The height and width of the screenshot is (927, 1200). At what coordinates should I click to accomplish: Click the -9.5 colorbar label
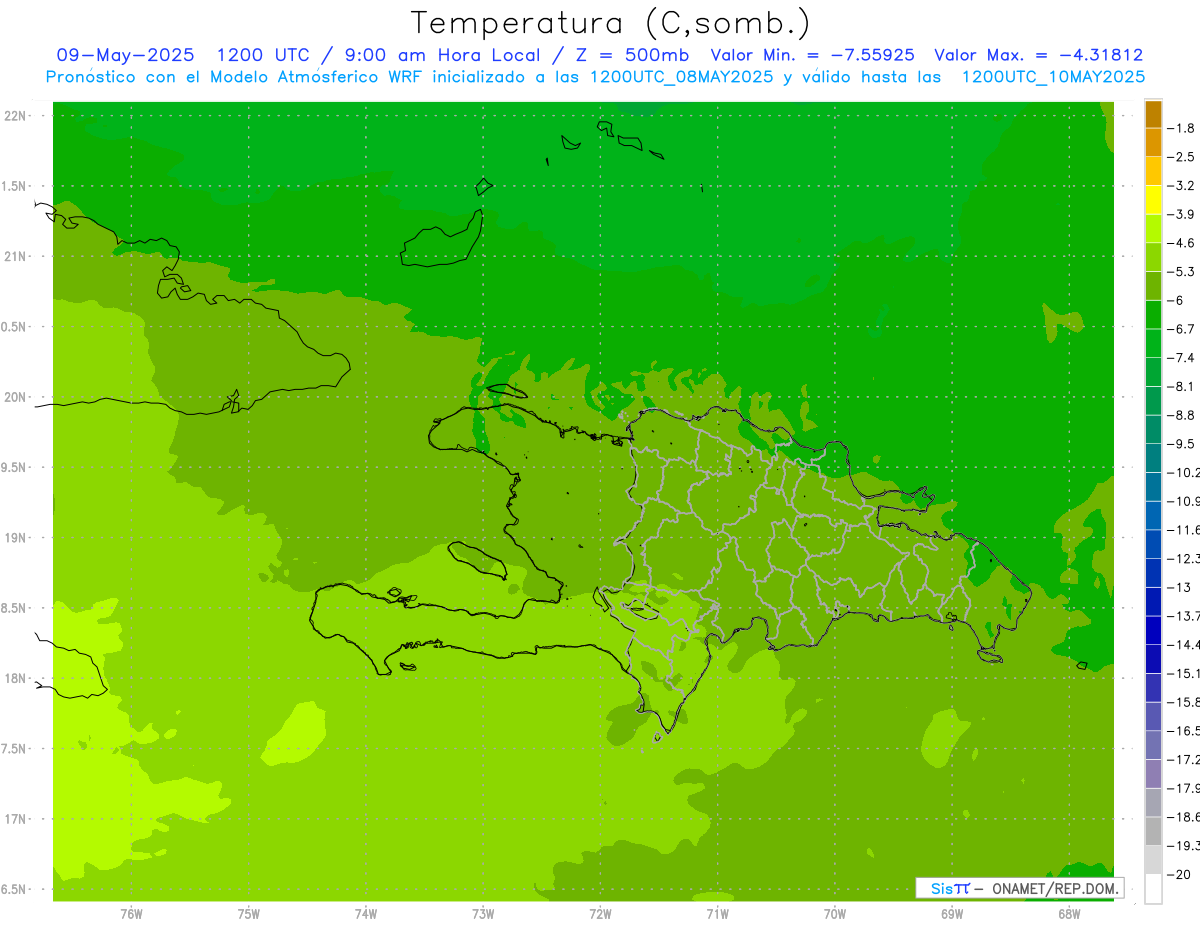point(1182,444)
